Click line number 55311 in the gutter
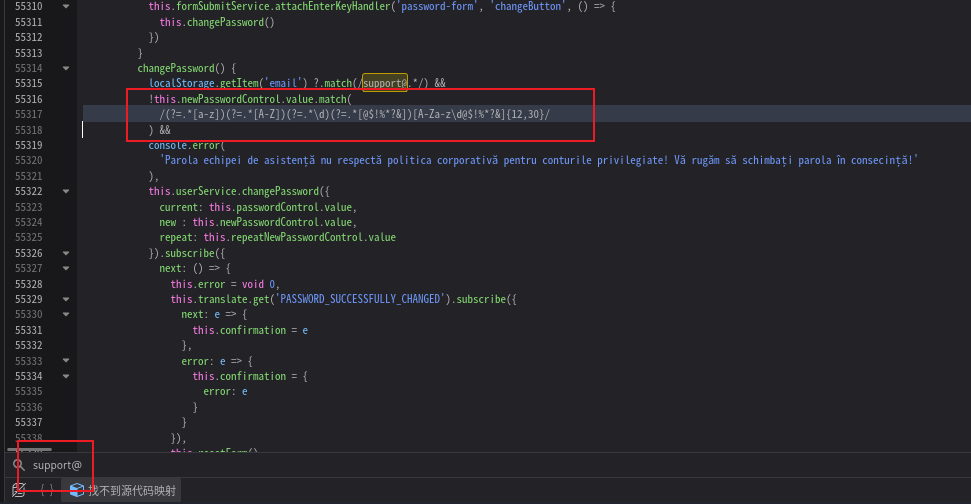Image resolution: width=971 pixels, height=504 pixels. 28,22
